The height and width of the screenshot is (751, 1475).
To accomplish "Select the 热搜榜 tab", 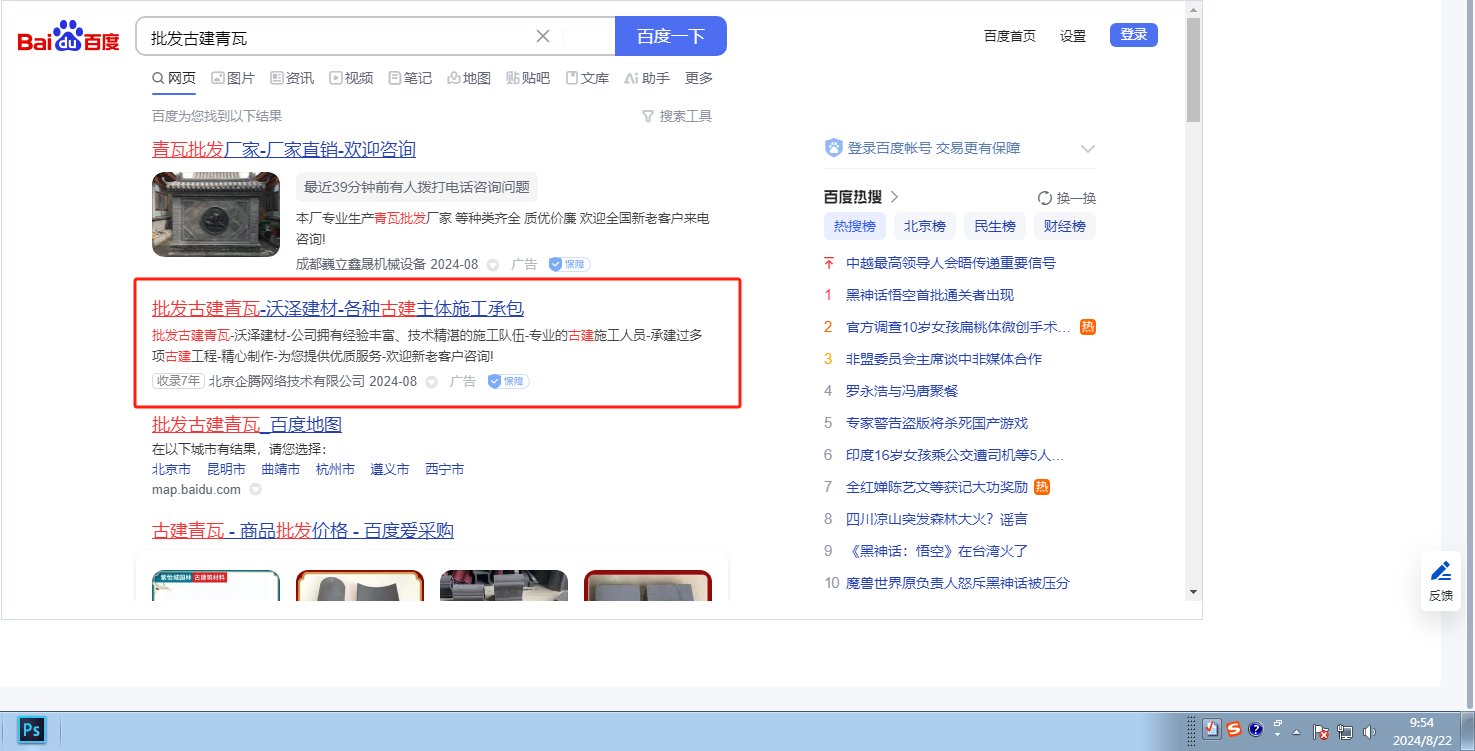I will [855, 226].
